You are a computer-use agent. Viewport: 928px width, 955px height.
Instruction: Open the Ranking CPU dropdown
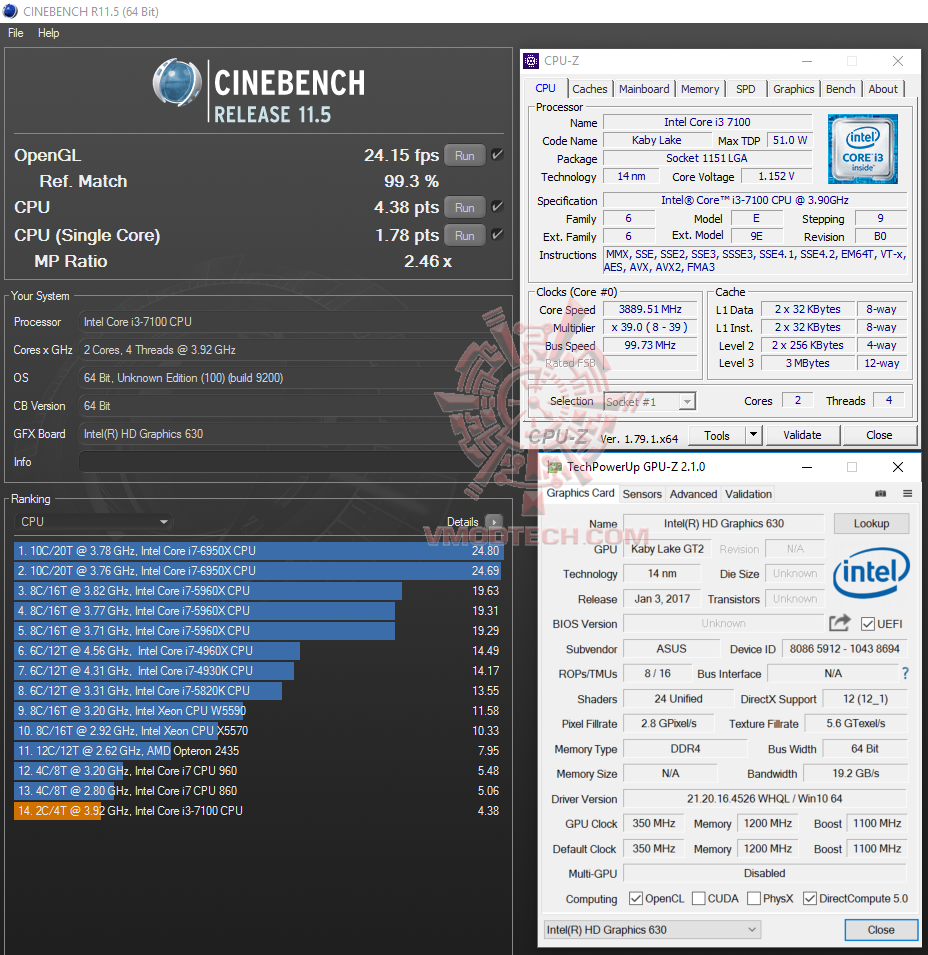pyautogui.click(x=93, y=522)
